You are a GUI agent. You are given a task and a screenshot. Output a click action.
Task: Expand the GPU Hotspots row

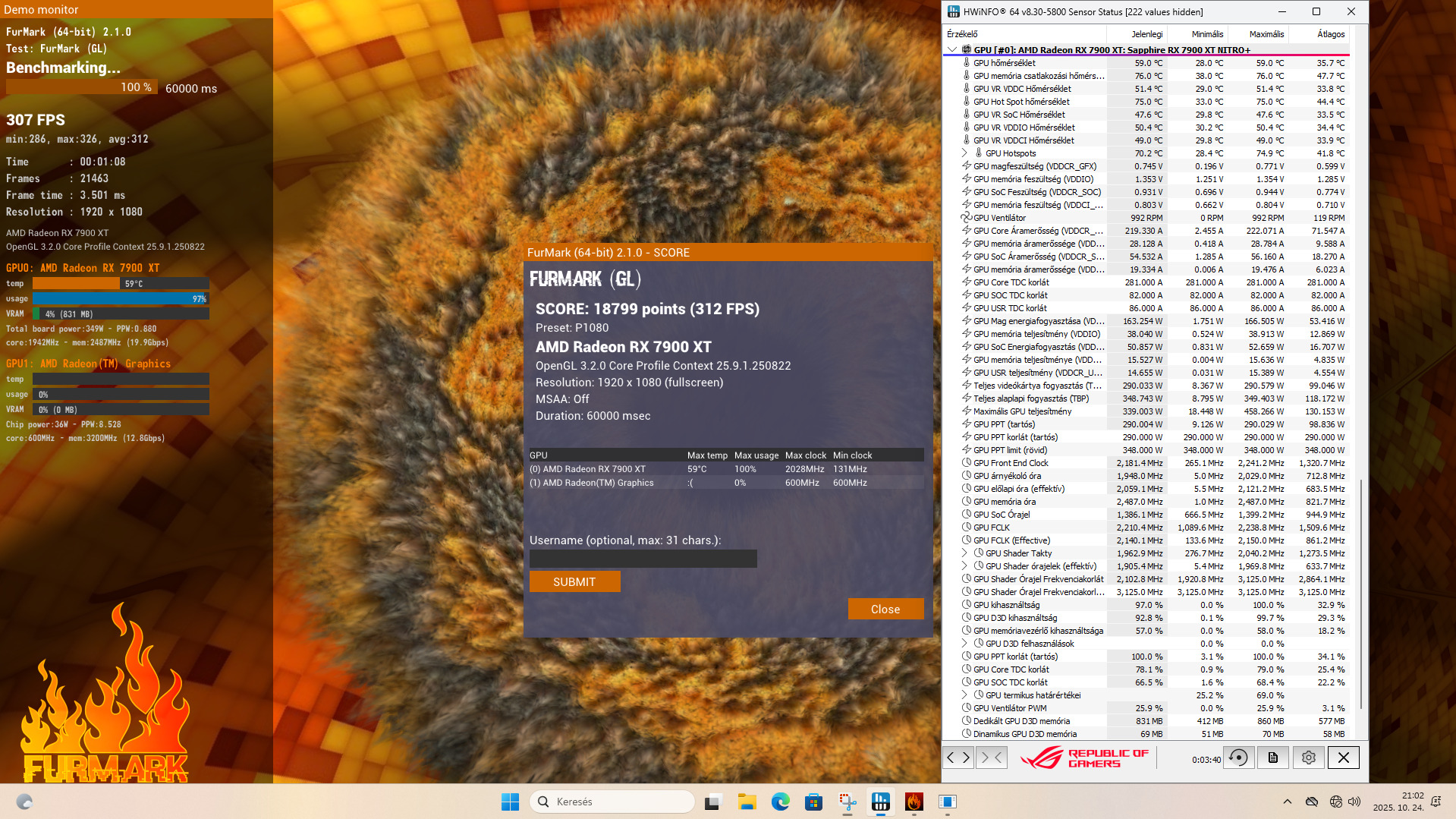click(964, 153)
